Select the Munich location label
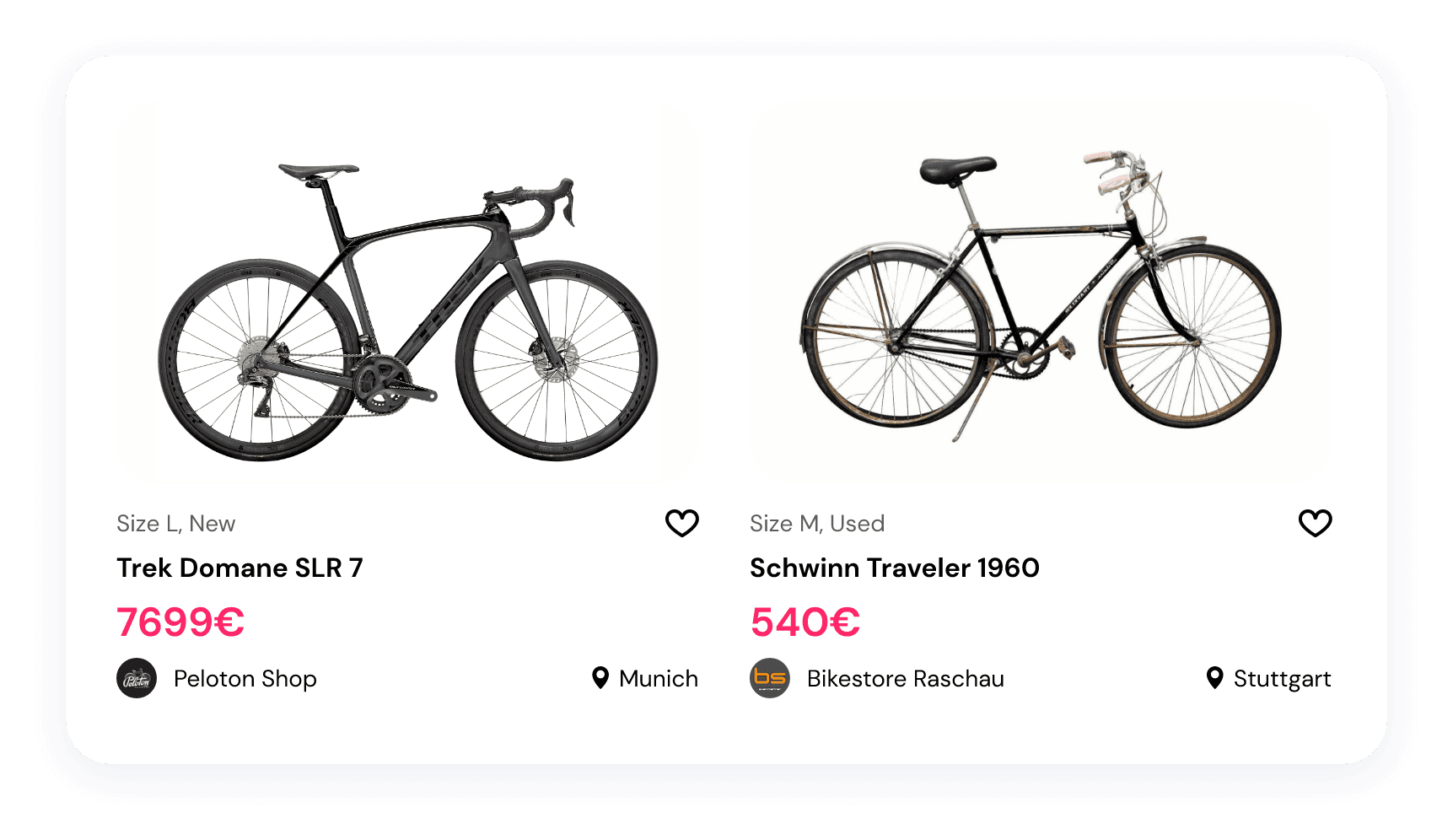The width and height of the screenshot is (1453, 840). (x=659, y=679)
